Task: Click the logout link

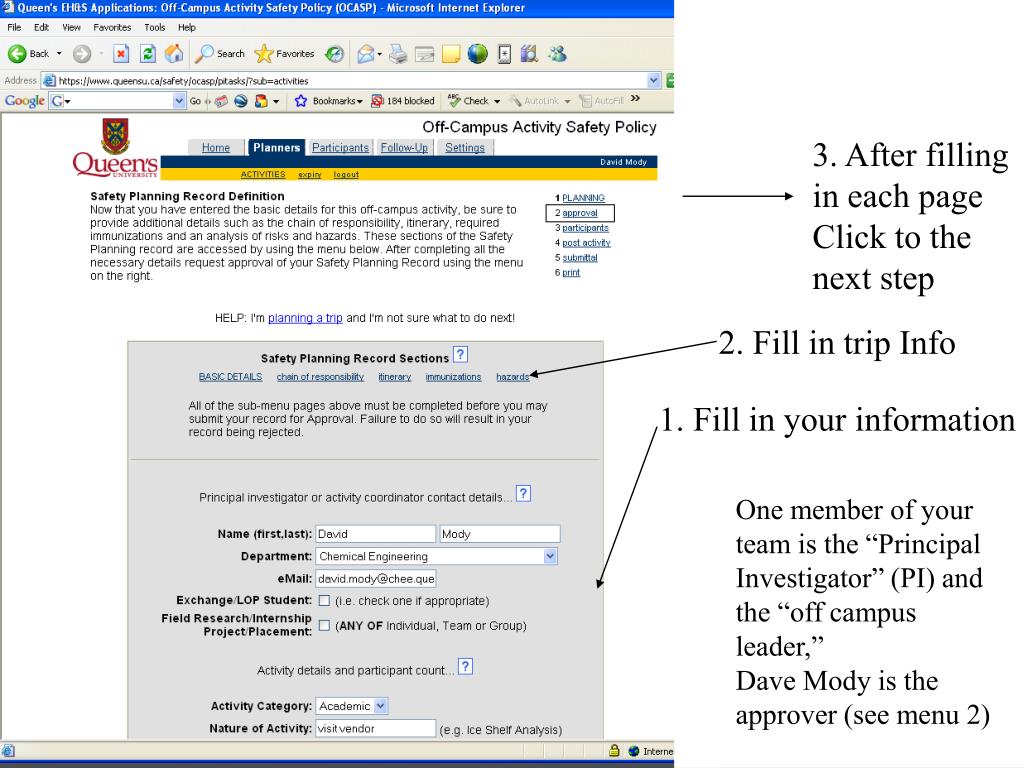Action: (x=346, y=174)
